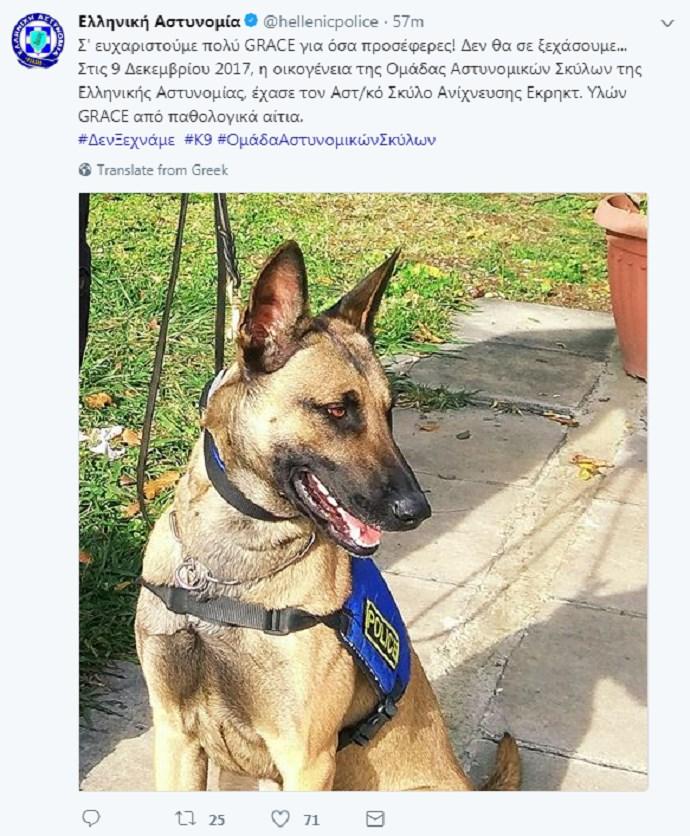Click the reply speech bubble icon
Screen dimensions: 690x836
click(91, 817)
